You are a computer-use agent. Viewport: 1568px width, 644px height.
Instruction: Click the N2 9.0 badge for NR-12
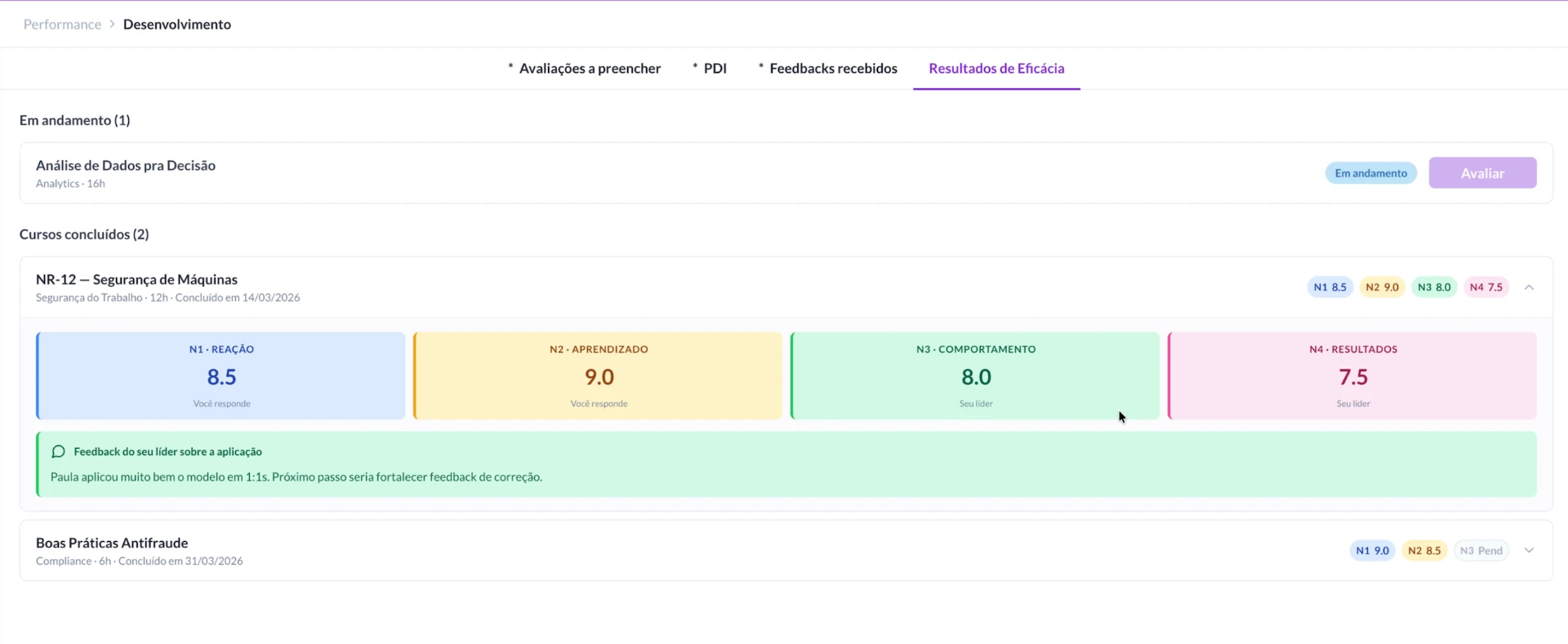(1382, 287)
